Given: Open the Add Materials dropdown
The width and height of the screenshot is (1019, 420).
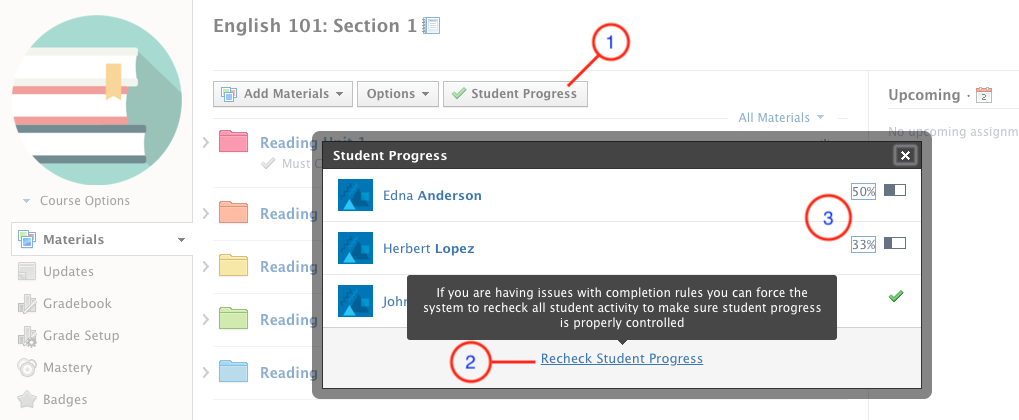Looking at the screenshot, I should click(282, 94).
